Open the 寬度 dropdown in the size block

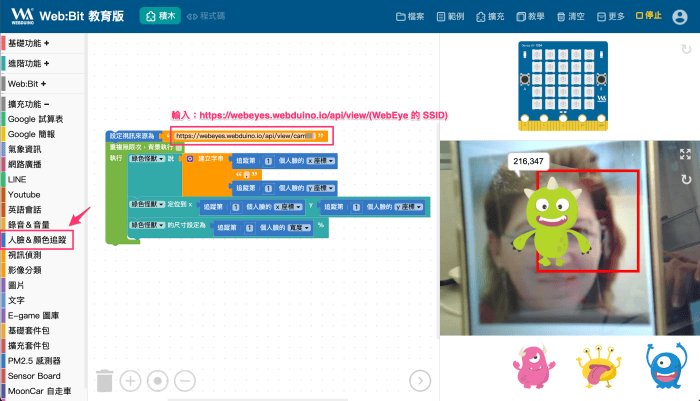coord(300,228)
